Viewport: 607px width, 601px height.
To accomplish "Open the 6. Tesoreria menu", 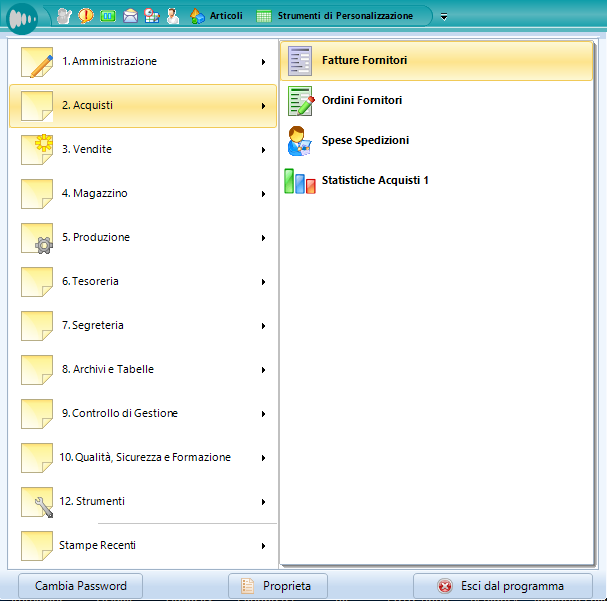I will (x=90, y=282).
